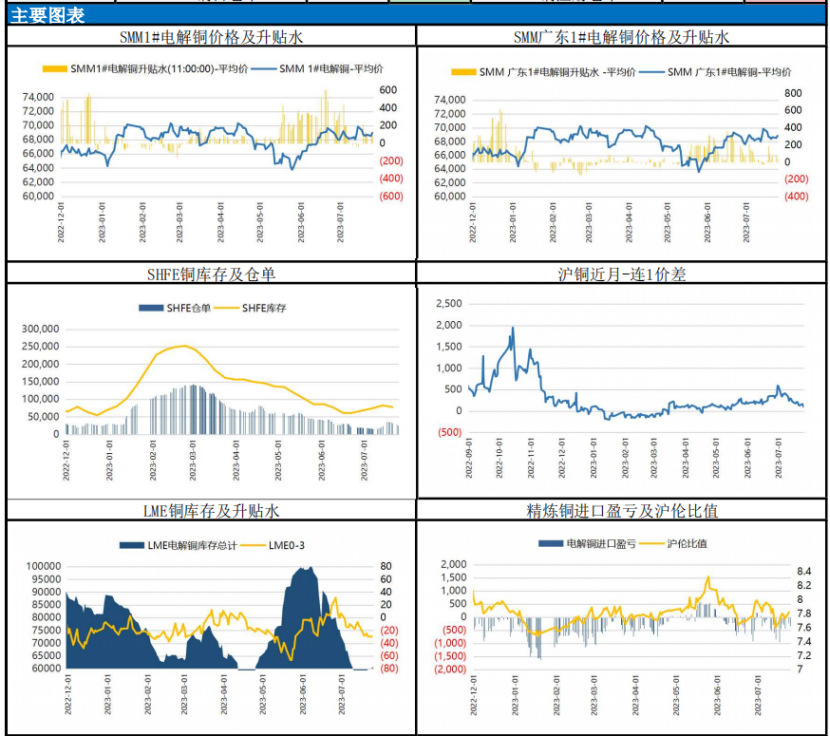Select the 精炼铜进口盈亏及沪伦比值 chart title

click(621, 511)
